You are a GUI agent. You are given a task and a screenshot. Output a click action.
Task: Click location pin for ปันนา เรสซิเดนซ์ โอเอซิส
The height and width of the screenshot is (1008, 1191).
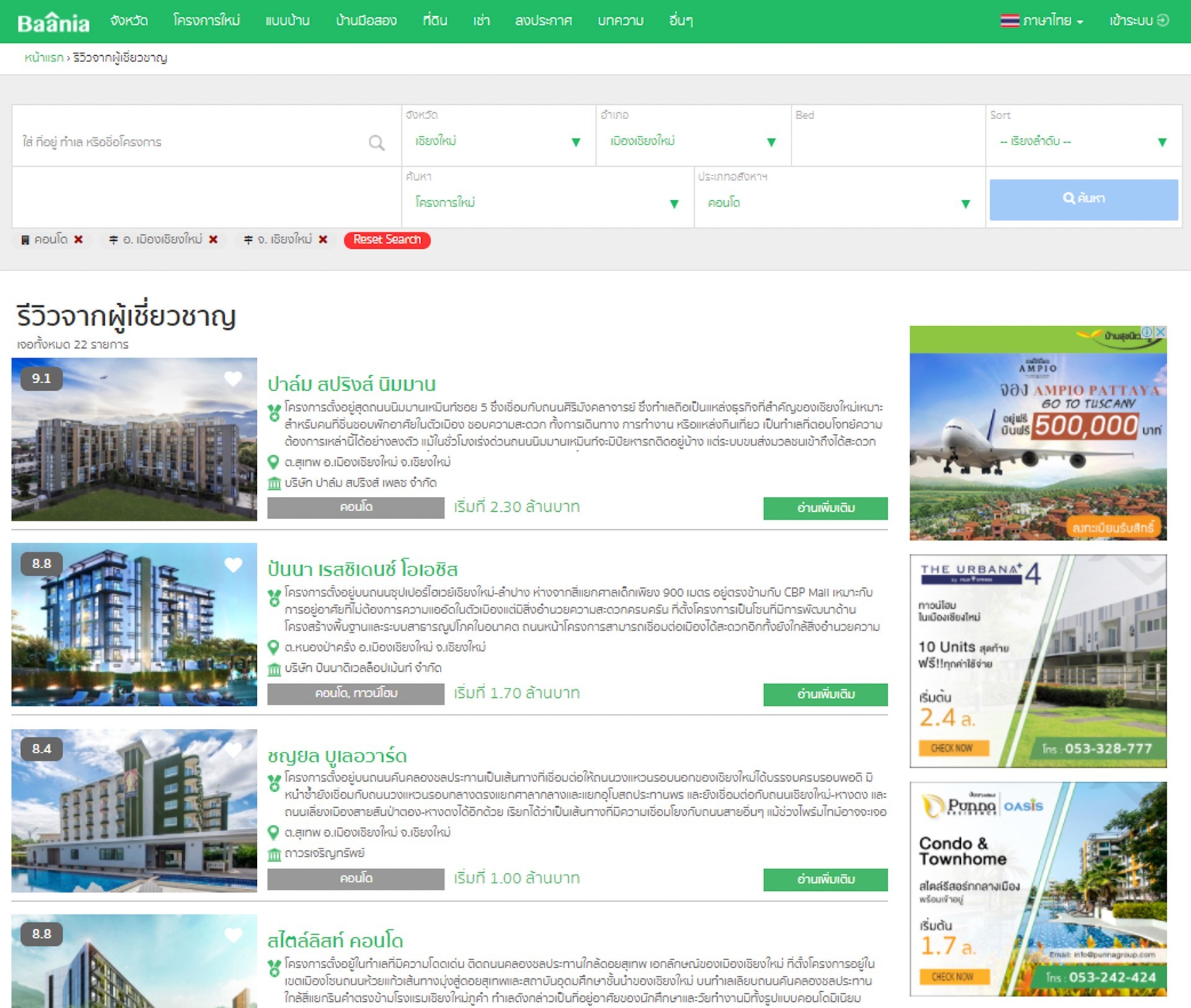pos(273,648)
